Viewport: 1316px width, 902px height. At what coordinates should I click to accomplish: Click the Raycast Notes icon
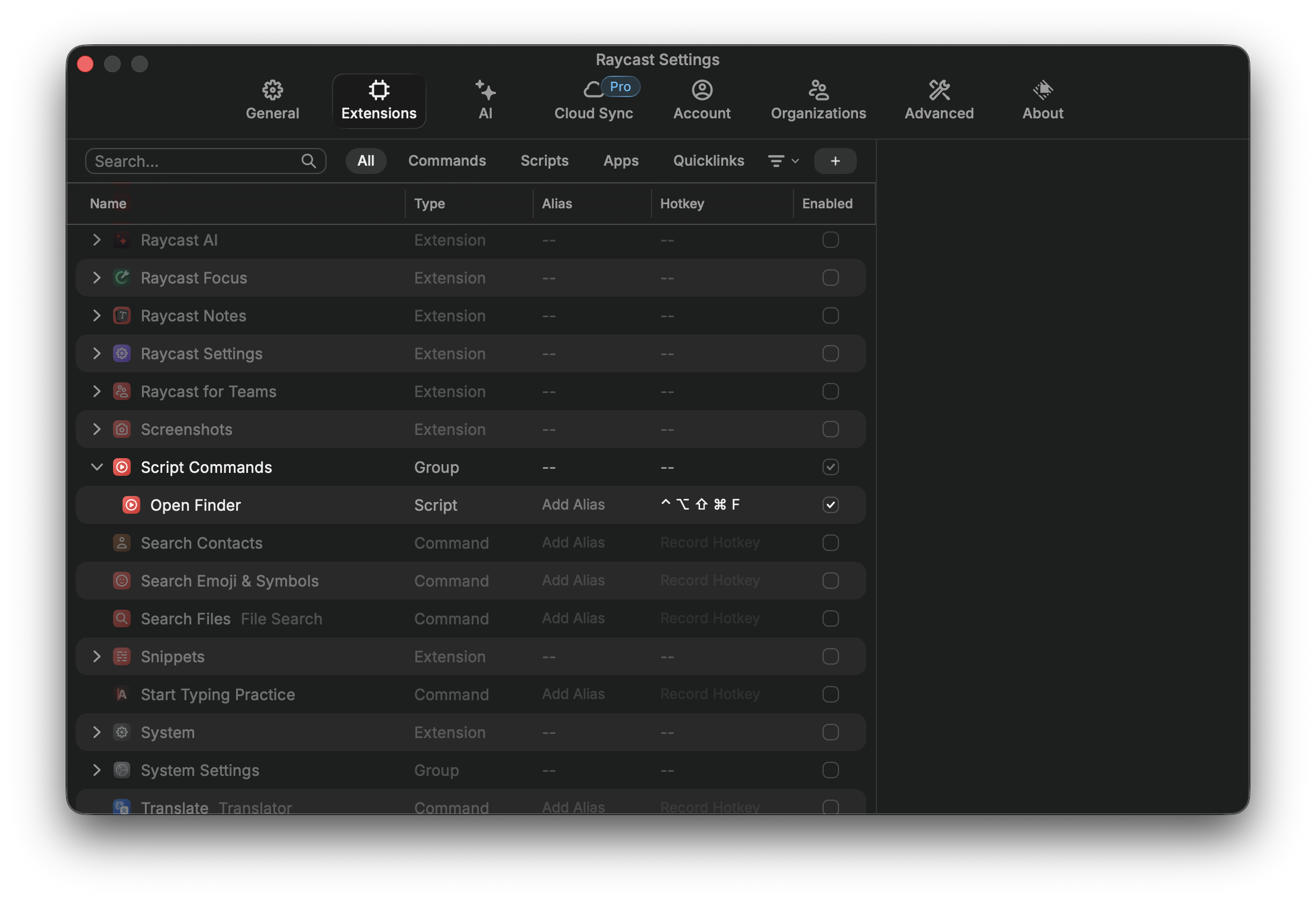[x=122, y=315]
